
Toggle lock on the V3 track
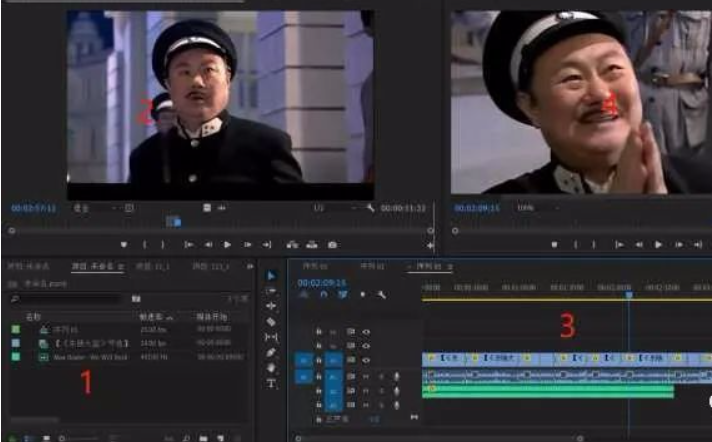(319, 332)
